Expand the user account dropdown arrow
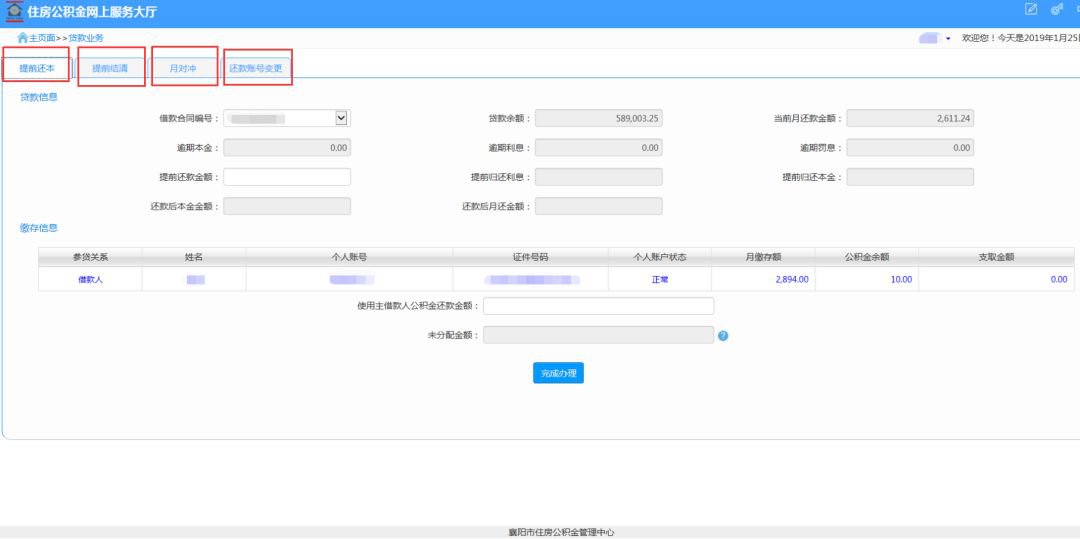The height and width of the screenshot is (539, 1080). (x=947, y=38)
